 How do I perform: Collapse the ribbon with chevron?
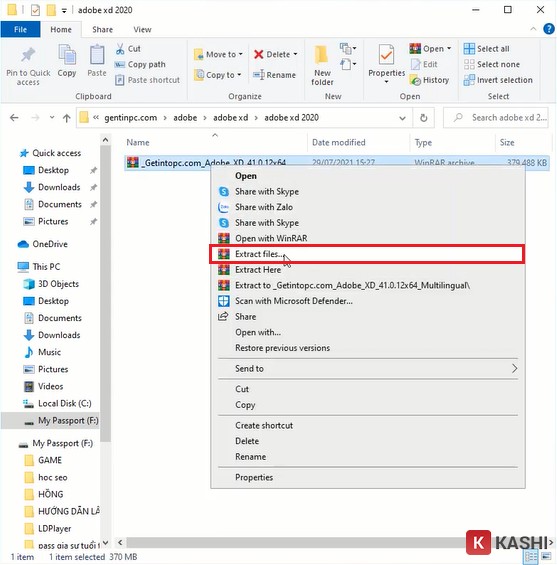pyautogui.click(x=533, y=29)
